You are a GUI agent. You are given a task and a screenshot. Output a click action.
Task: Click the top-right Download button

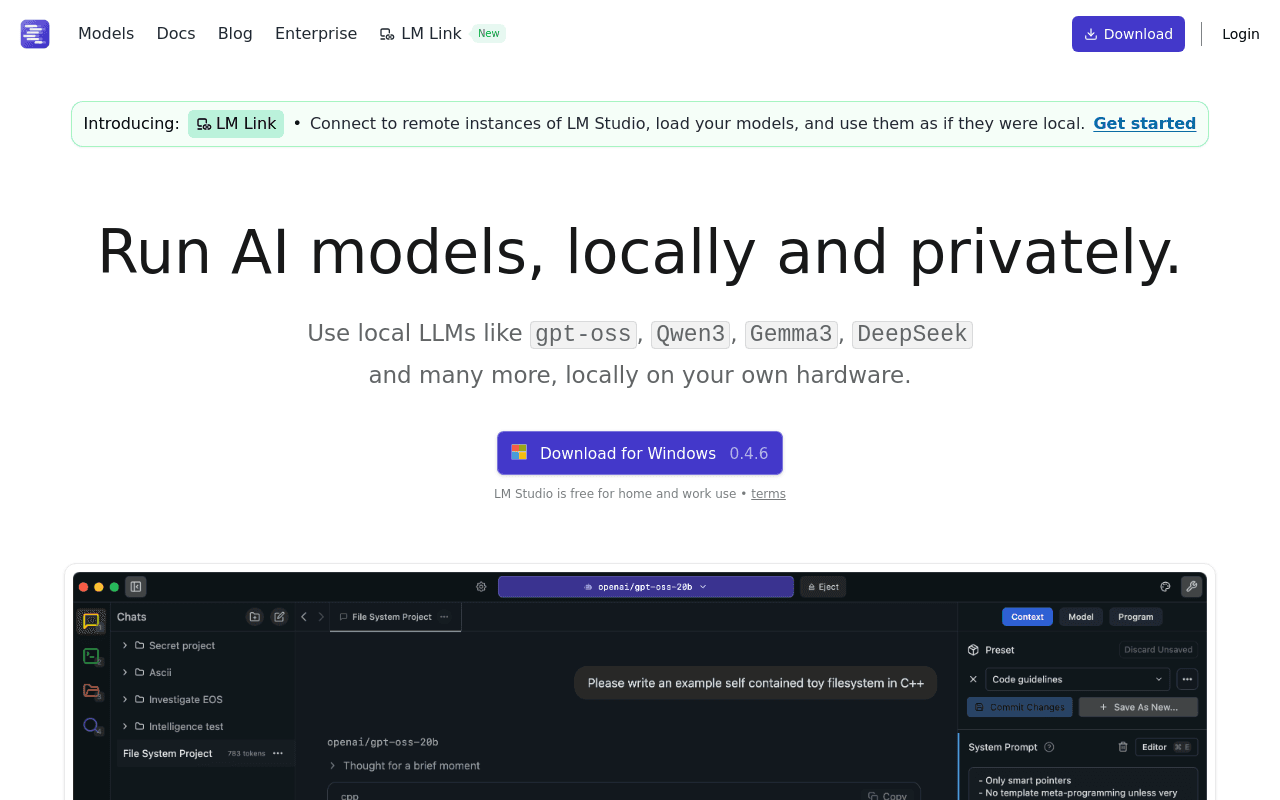coord(1128,34)
